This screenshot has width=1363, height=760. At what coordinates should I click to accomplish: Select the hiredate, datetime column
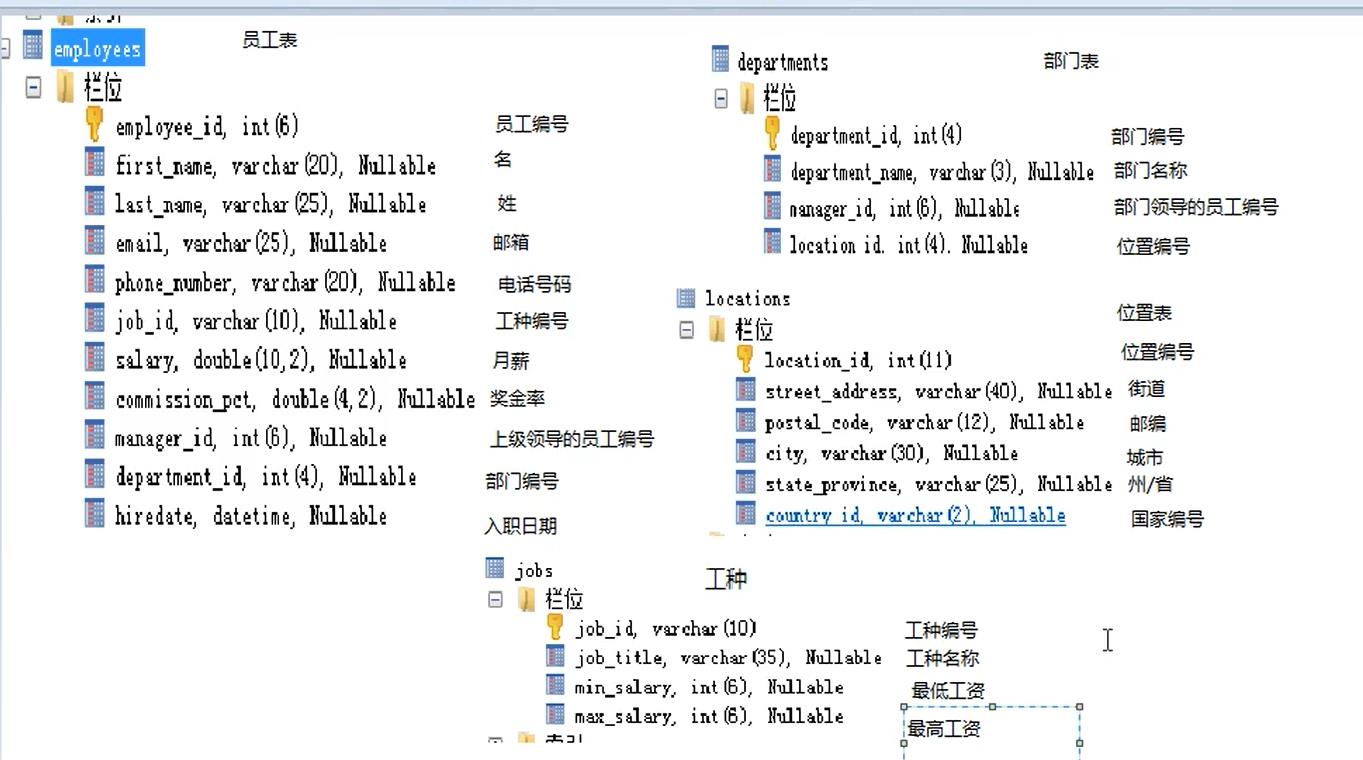[x=251, y=516]
